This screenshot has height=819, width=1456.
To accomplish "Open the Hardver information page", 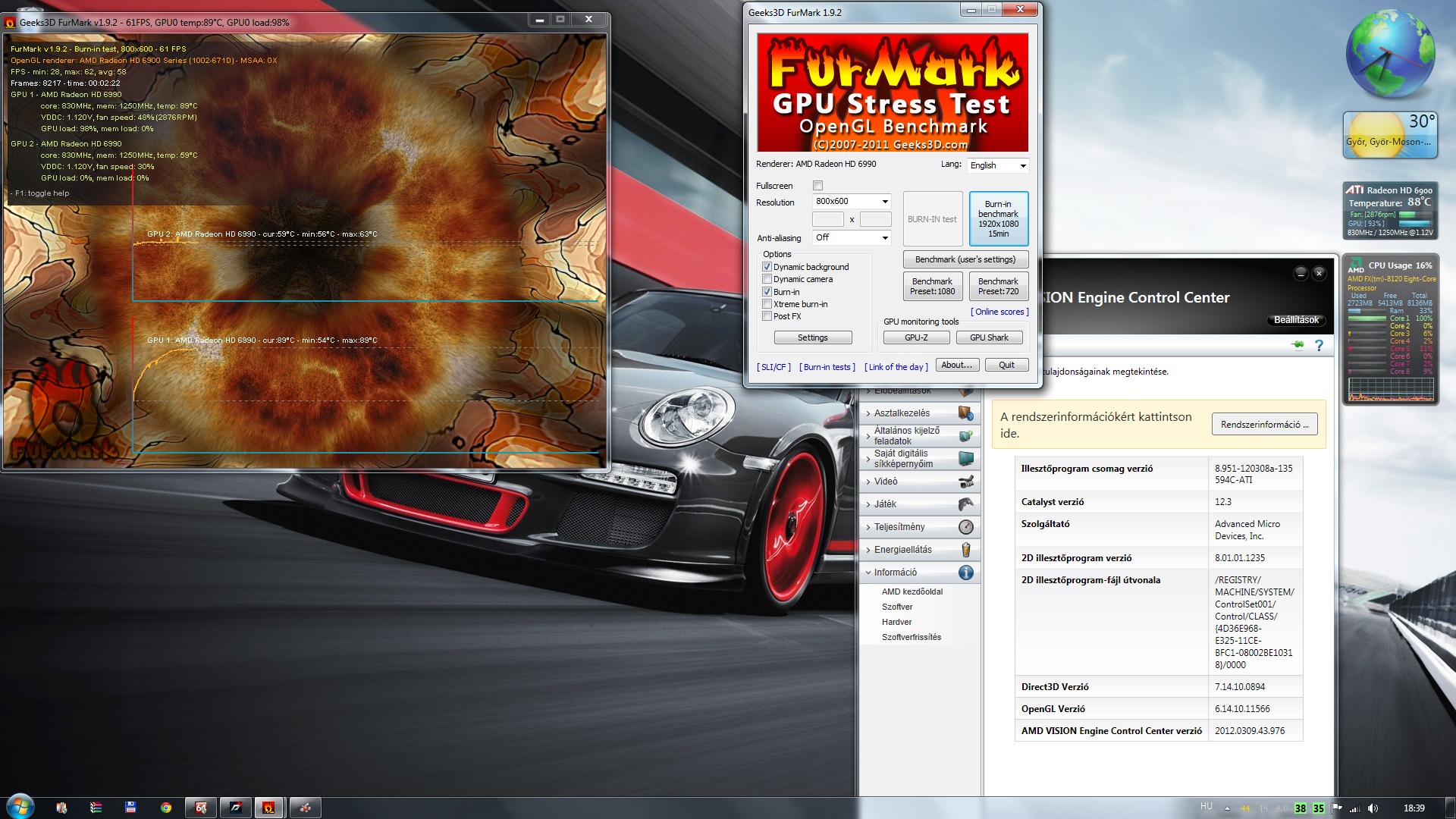I will point(896,622).
